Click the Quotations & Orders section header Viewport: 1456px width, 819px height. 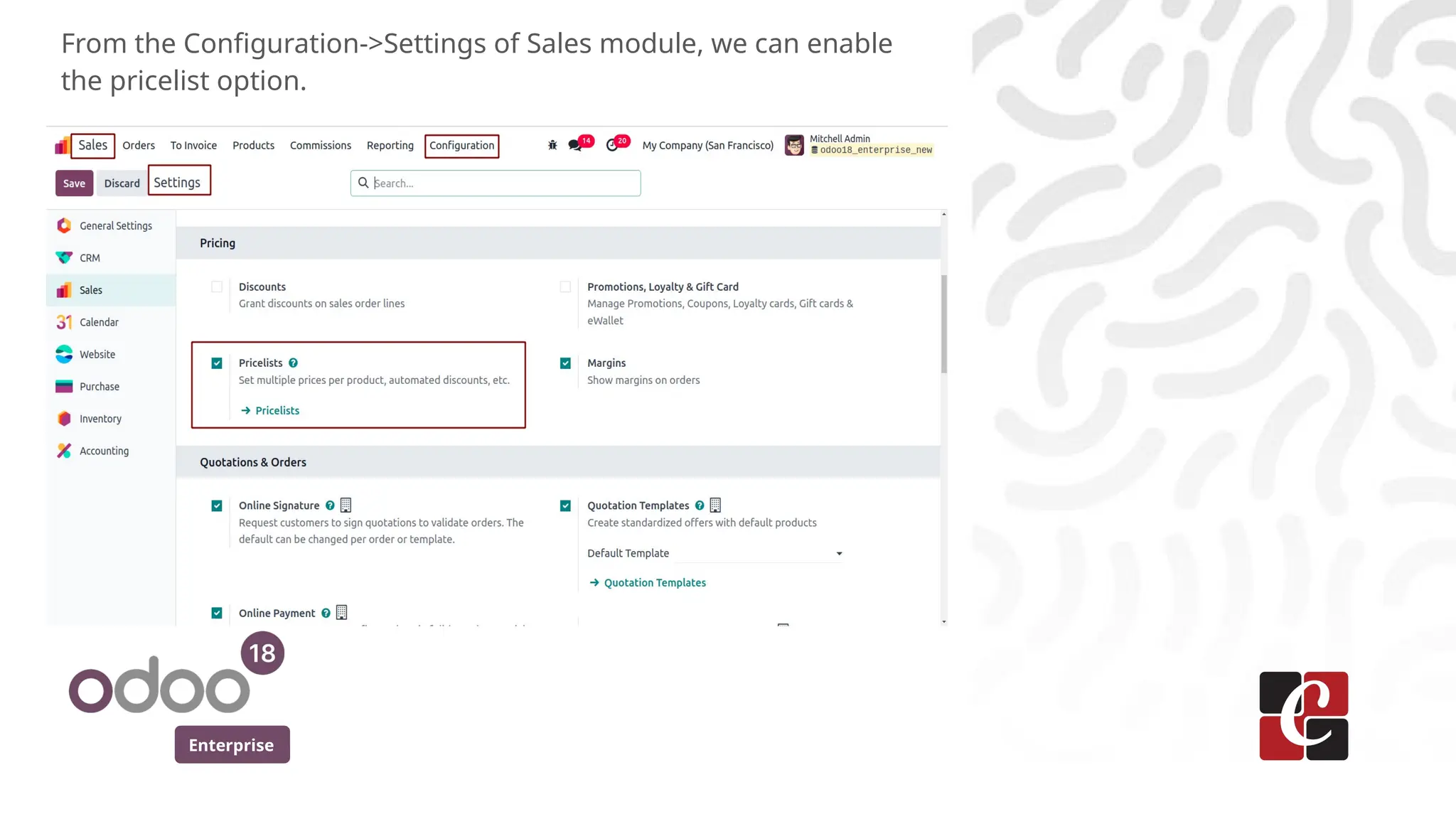[x=558, y=461]
